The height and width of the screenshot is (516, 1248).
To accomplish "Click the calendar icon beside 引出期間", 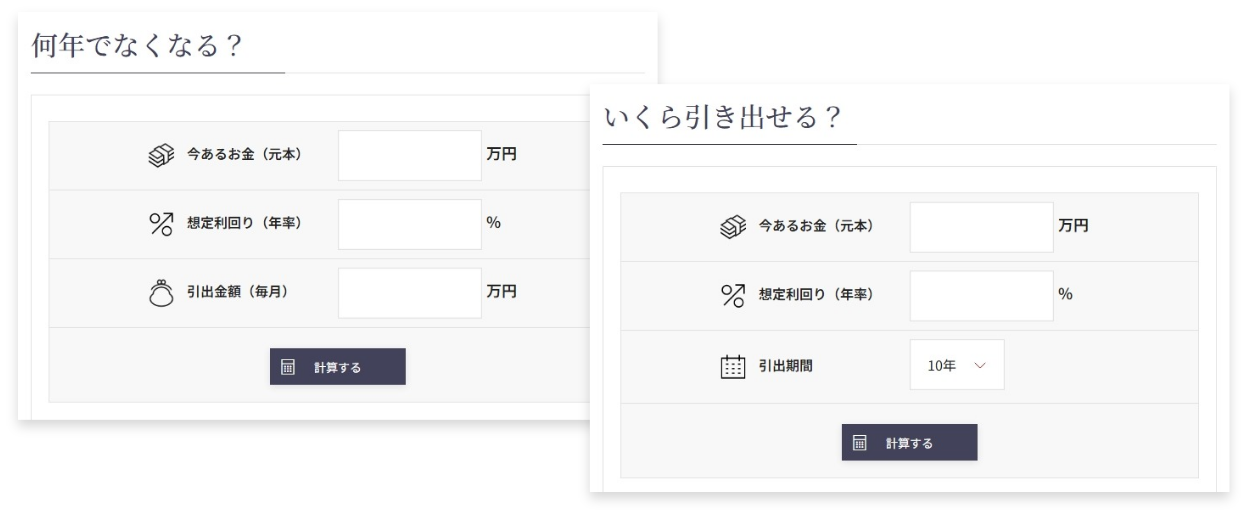I will [732, 366].
